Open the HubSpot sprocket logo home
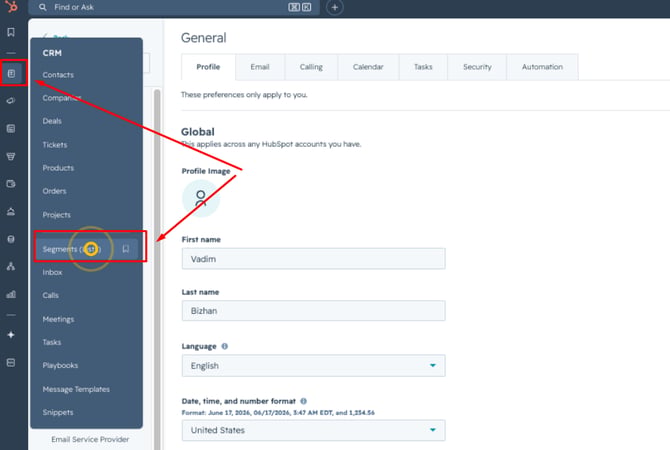670x450 pixels. coord(12,6)
